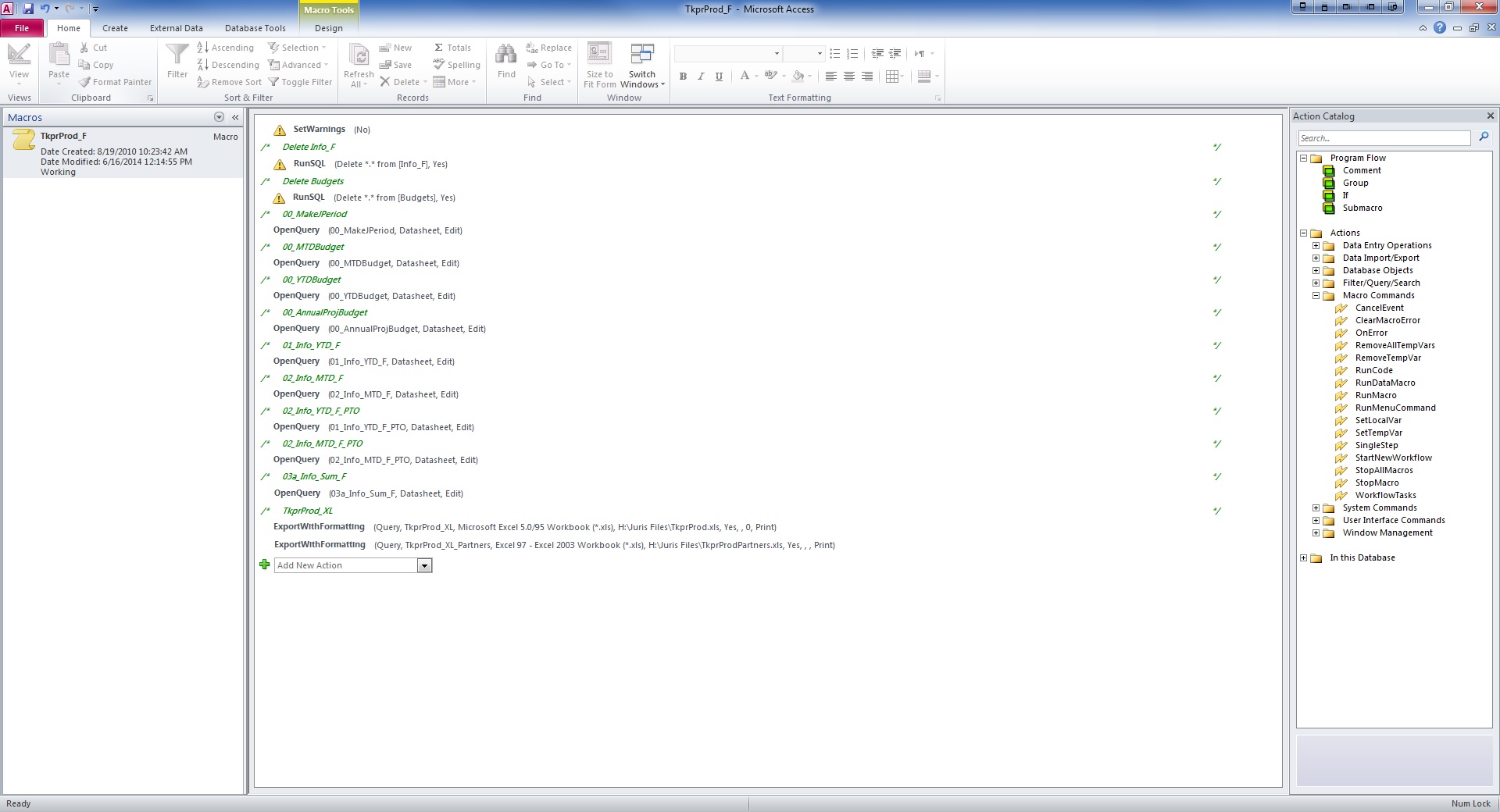This screenshot has width=1500, height=812.
Task: Close the Action Catalog pane
Action: pos(1490,116)
